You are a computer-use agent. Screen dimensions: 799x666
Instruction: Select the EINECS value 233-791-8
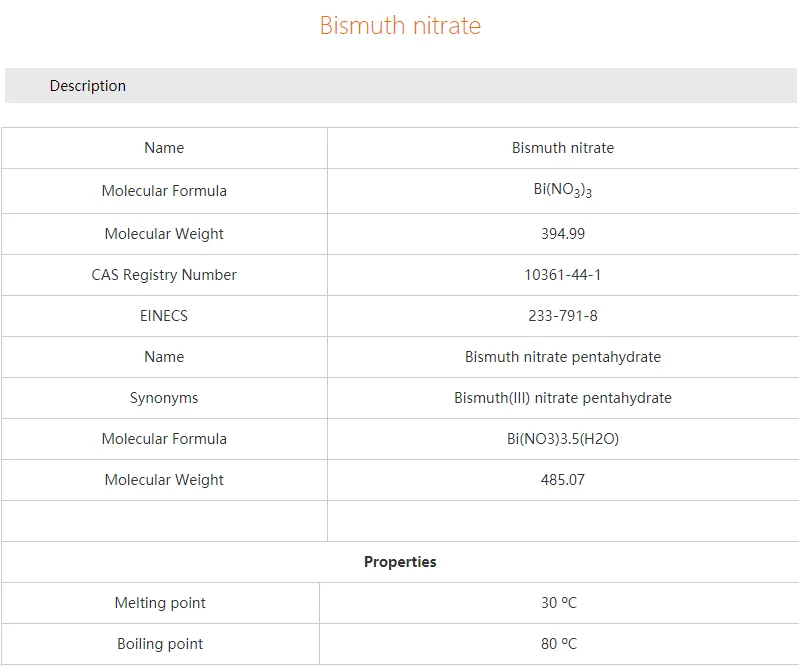click(563, 316)
